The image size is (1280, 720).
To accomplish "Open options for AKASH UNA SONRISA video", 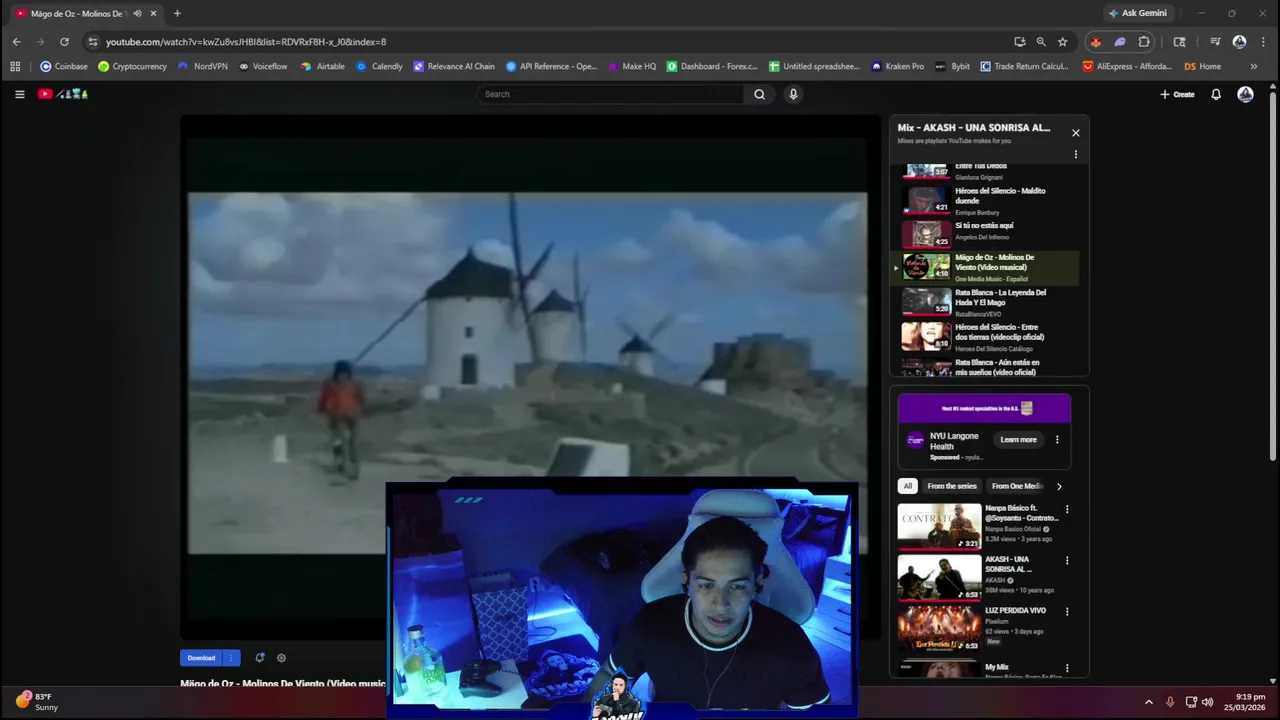I will pos(1067,561).
